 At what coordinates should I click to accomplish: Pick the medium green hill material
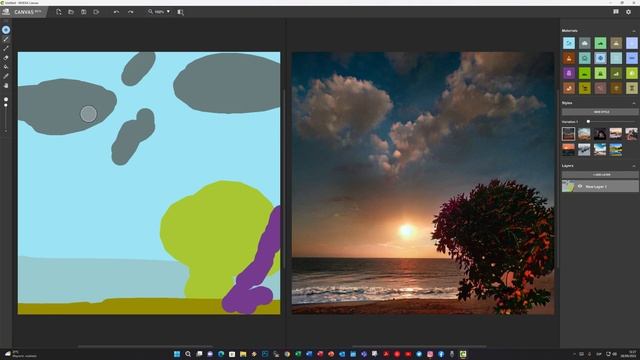point(600,43)
